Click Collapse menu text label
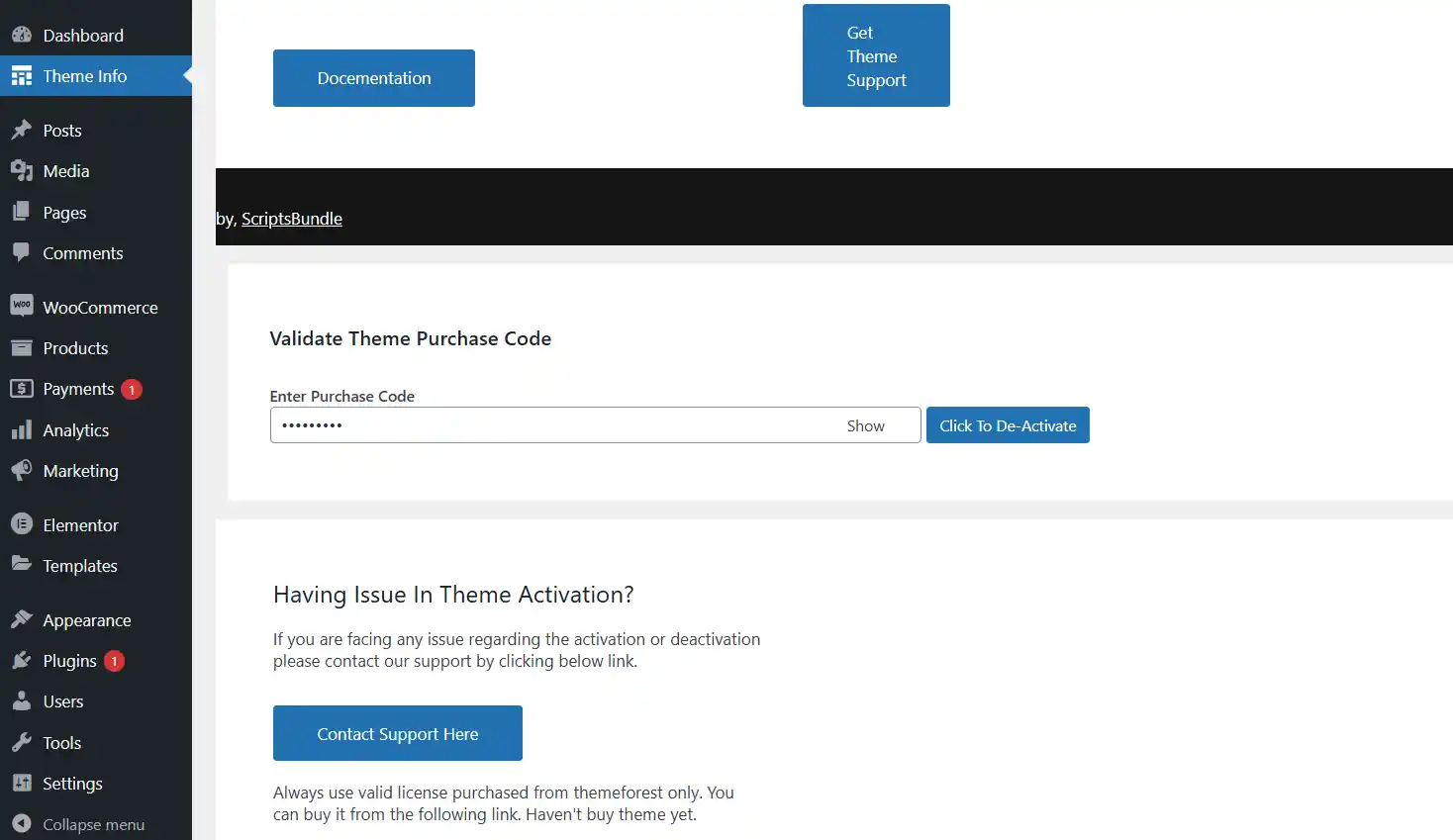 tap(94, 824)
